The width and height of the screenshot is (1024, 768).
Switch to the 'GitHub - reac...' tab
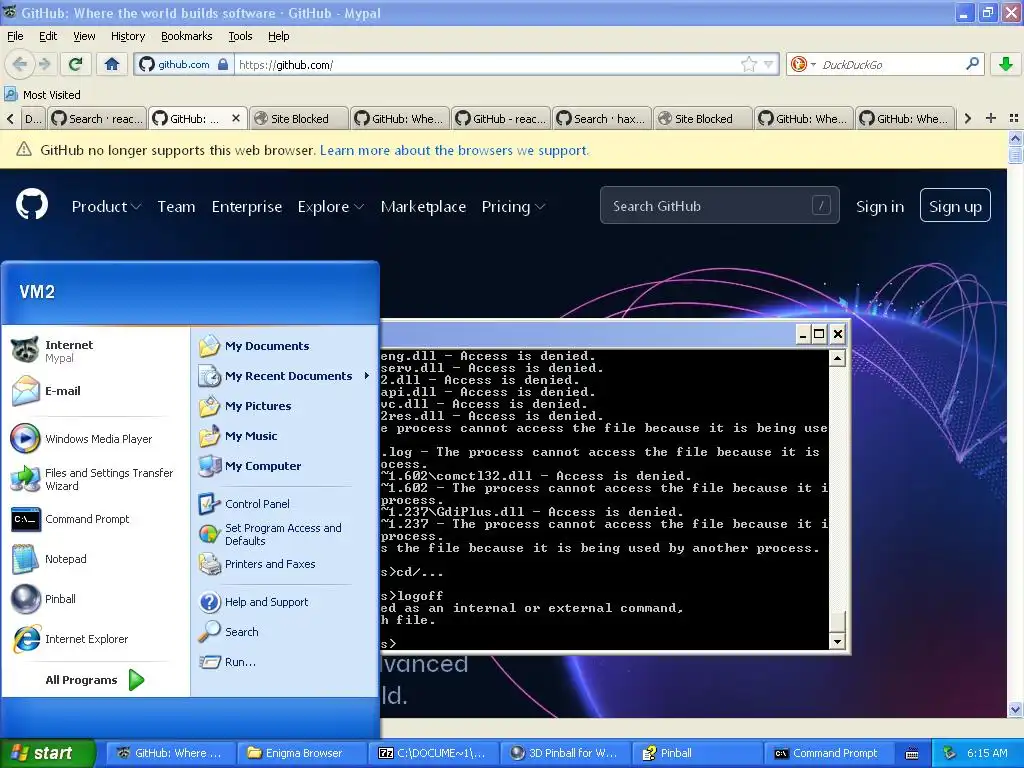[501, 118]
